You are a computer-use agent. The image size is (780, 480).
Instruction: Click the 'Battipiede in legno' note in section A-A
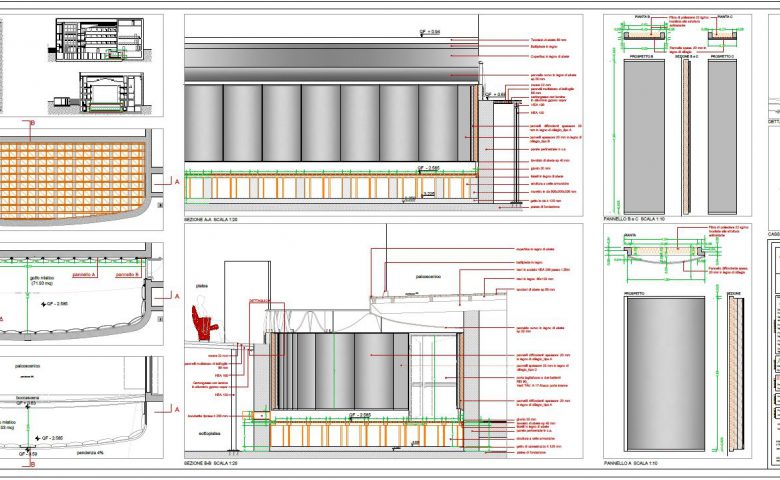(x=544, y=47)
